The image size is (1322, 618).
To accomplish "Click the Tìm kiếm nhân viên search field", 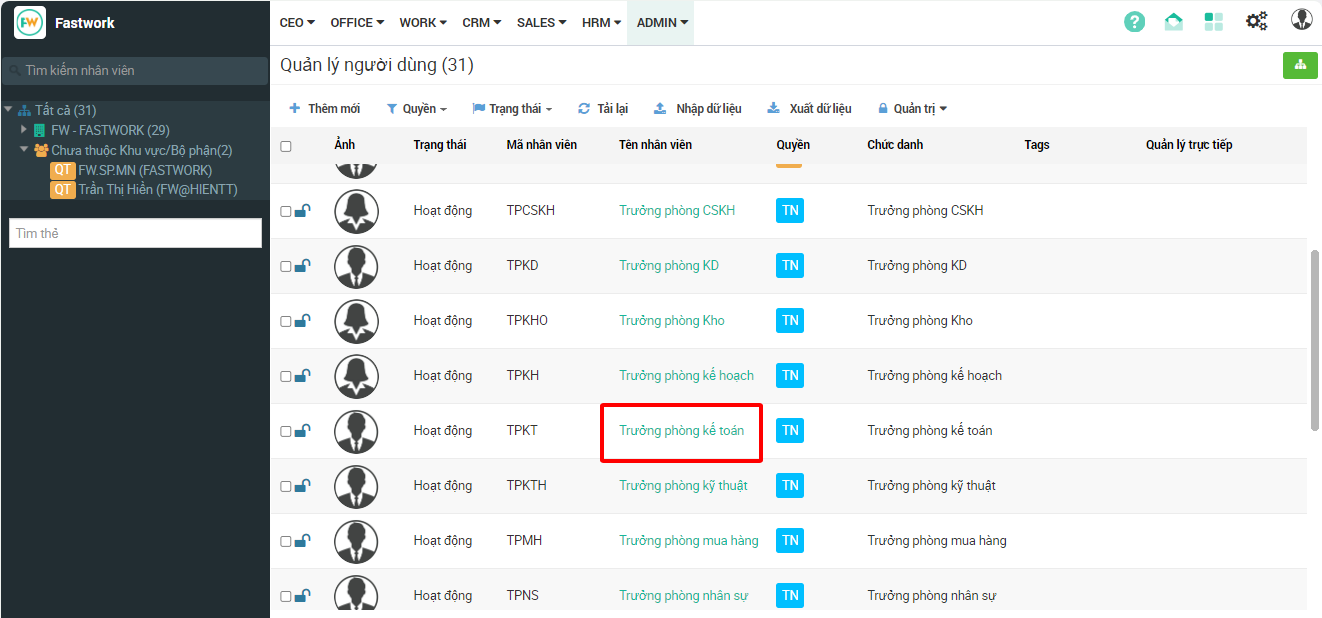I will coord(135,71).
